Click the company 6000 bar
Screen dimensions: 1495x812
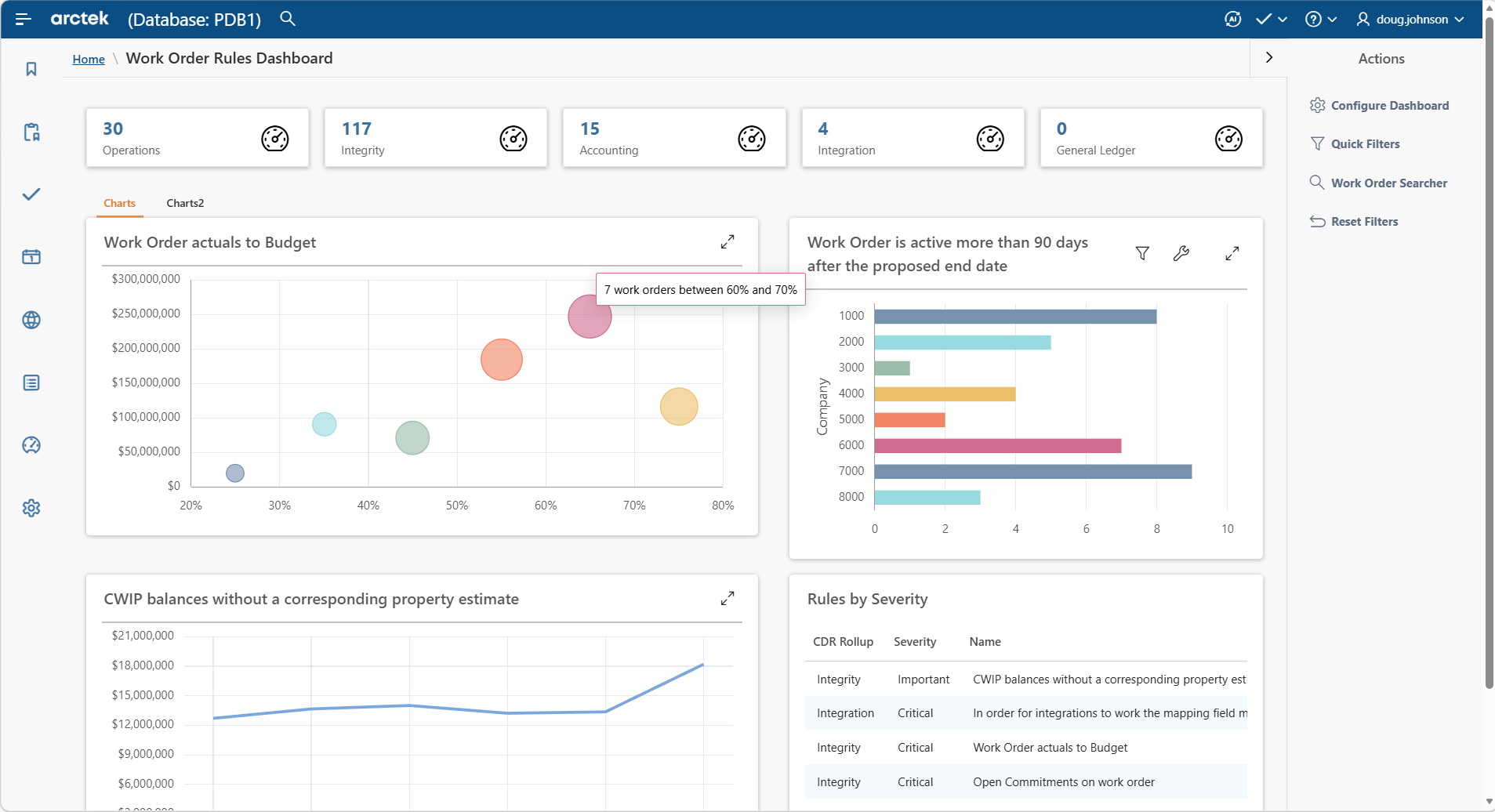pyautogui.click(x=998, y=446)
